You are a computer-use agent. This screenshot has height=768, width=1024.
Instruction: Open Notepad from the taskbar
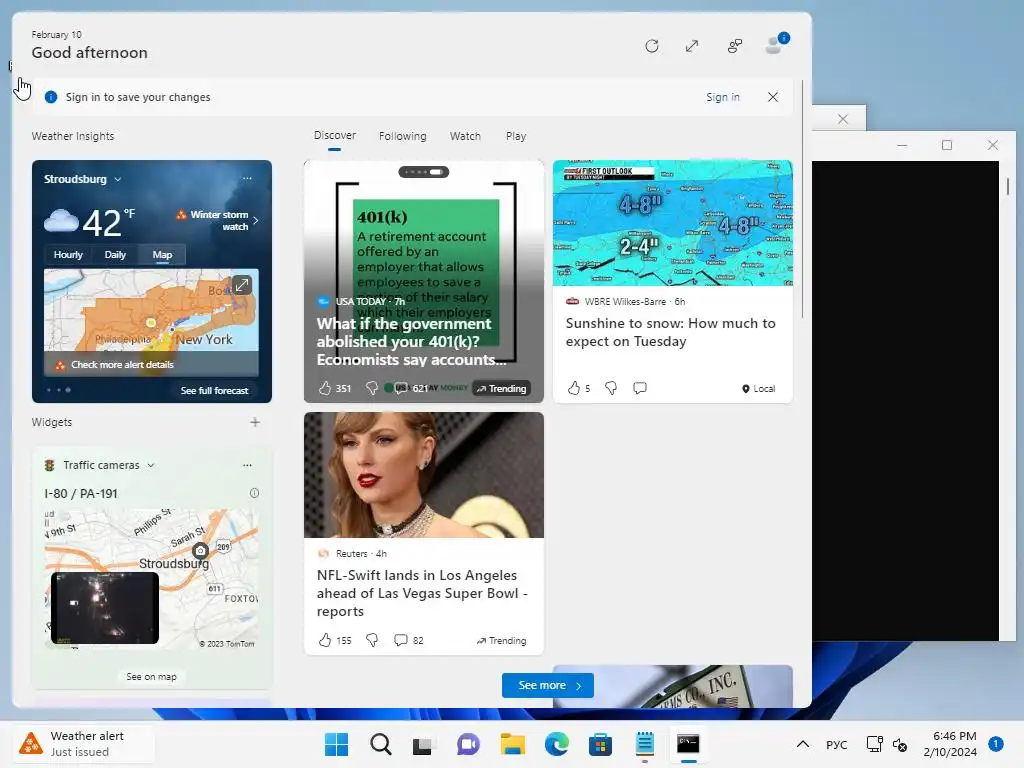coord(645,744)
